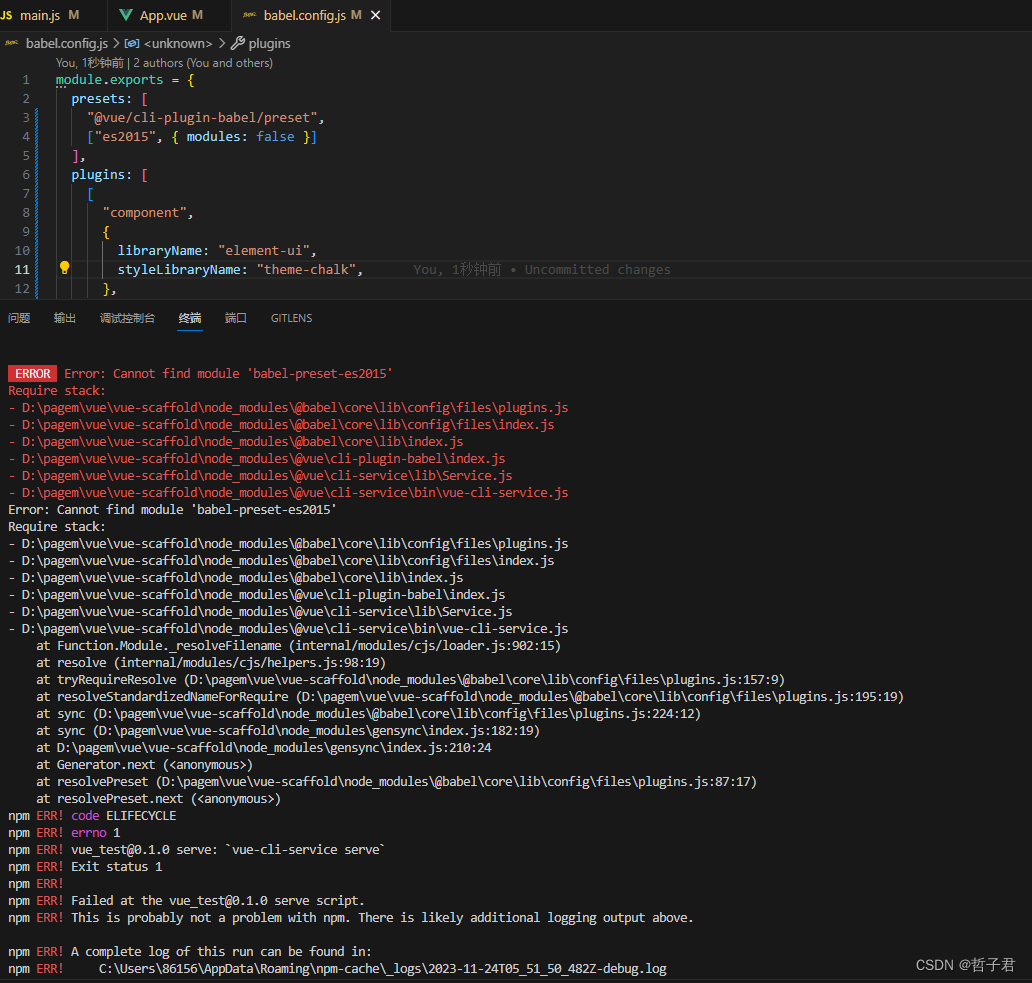Switch to the 调试控制台 panel tab
The width and height of the screenshot is (1032, 983).
(127, 318)
